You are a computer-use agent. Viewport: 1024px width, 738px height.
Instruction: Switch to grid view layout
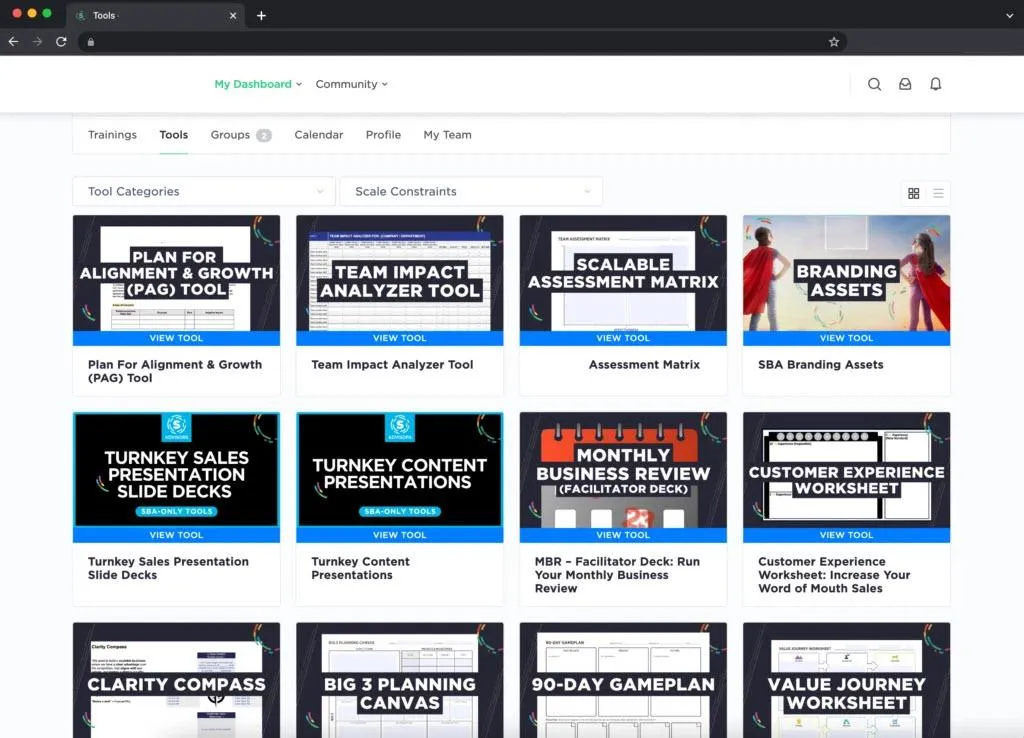tap(913, 193)
